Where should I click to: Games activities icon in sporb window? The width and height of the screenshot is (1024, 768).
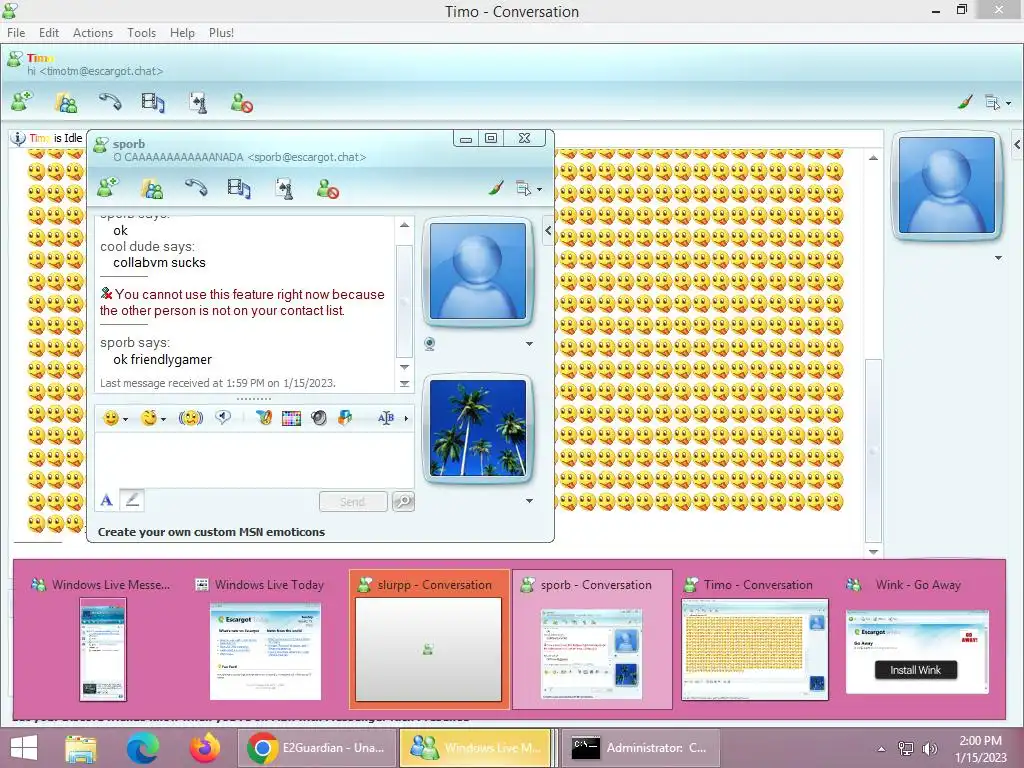(284, 189)
